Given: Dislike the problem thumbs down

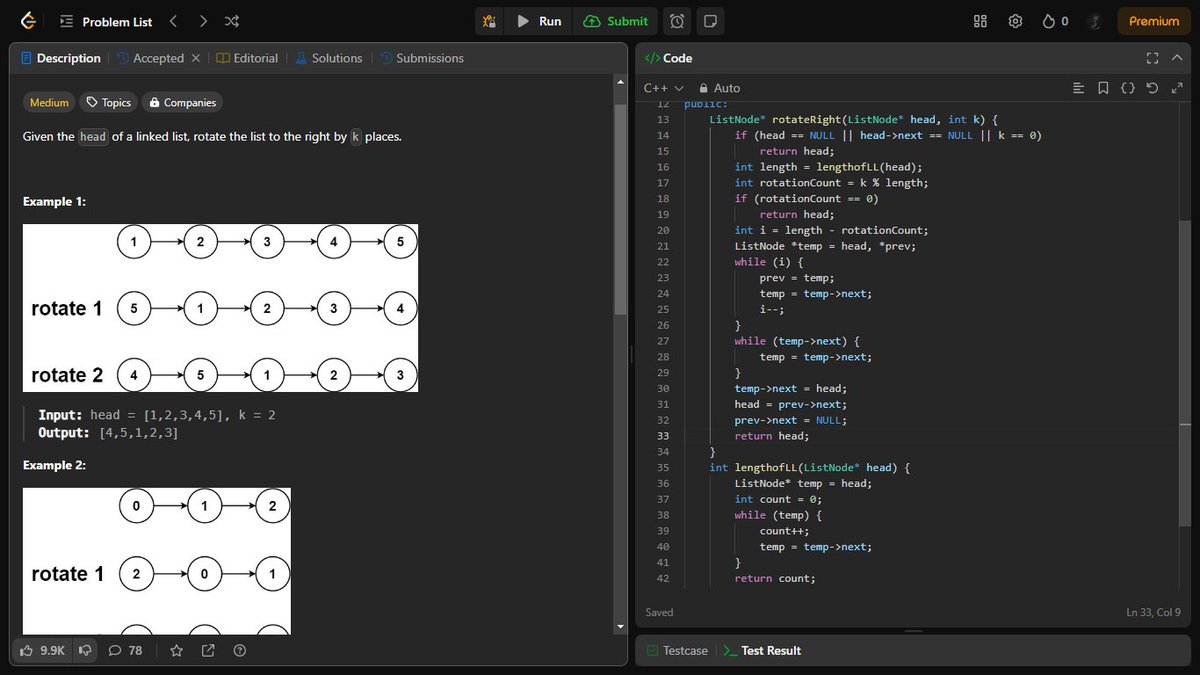Looking at the screenshot, I should click(85, 651).
